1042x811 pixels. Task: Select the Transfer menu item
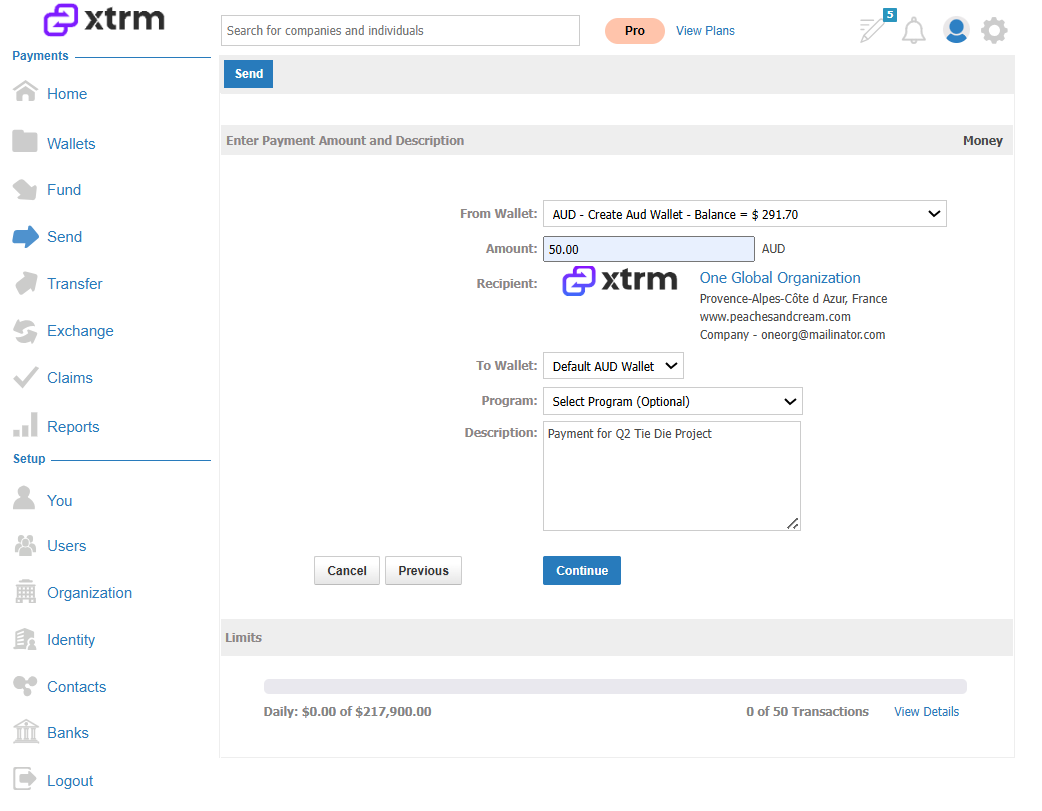(74, 284)
